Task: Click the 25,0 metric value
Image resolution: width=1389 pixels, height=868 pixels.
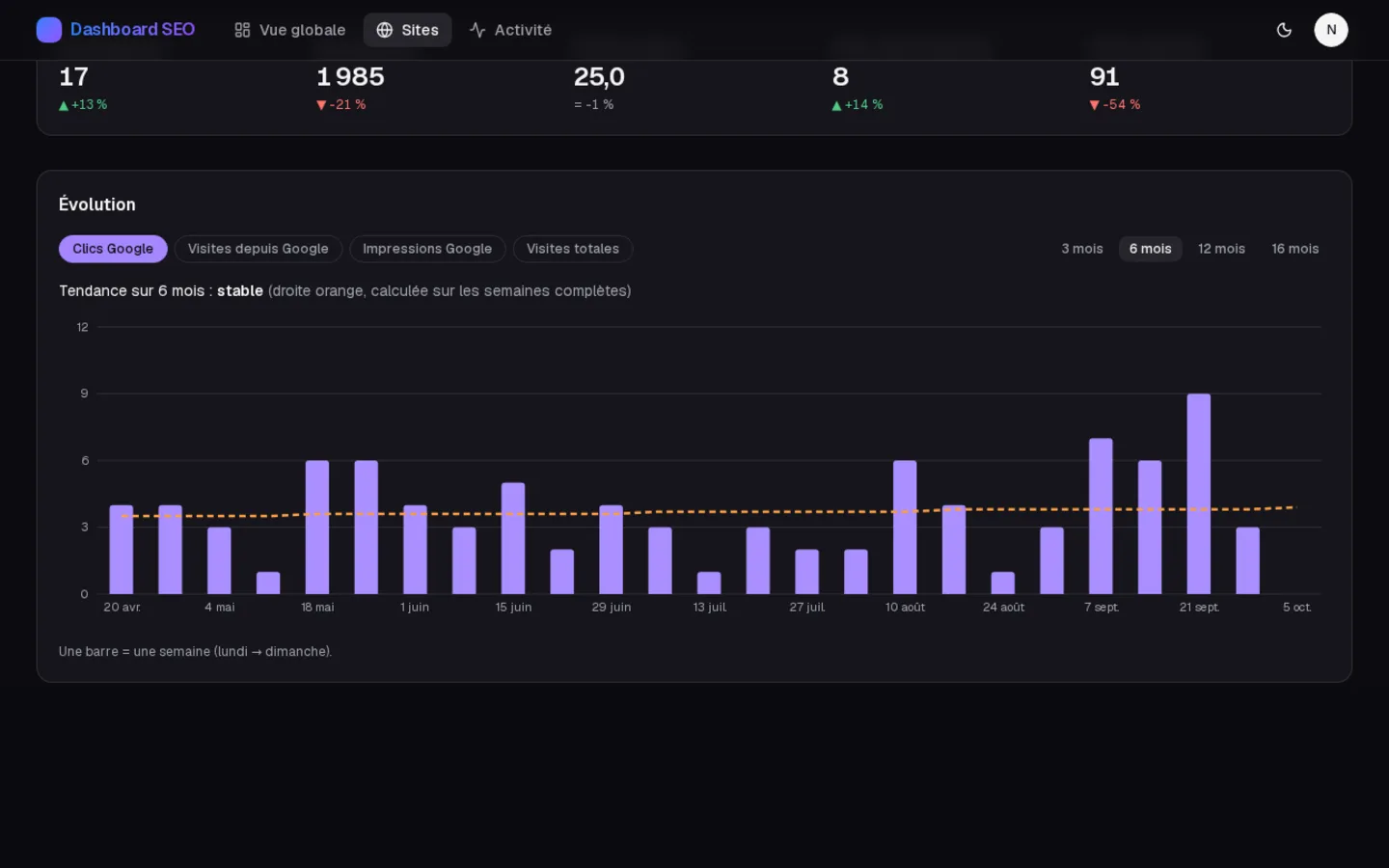Action: coord(599,77)
